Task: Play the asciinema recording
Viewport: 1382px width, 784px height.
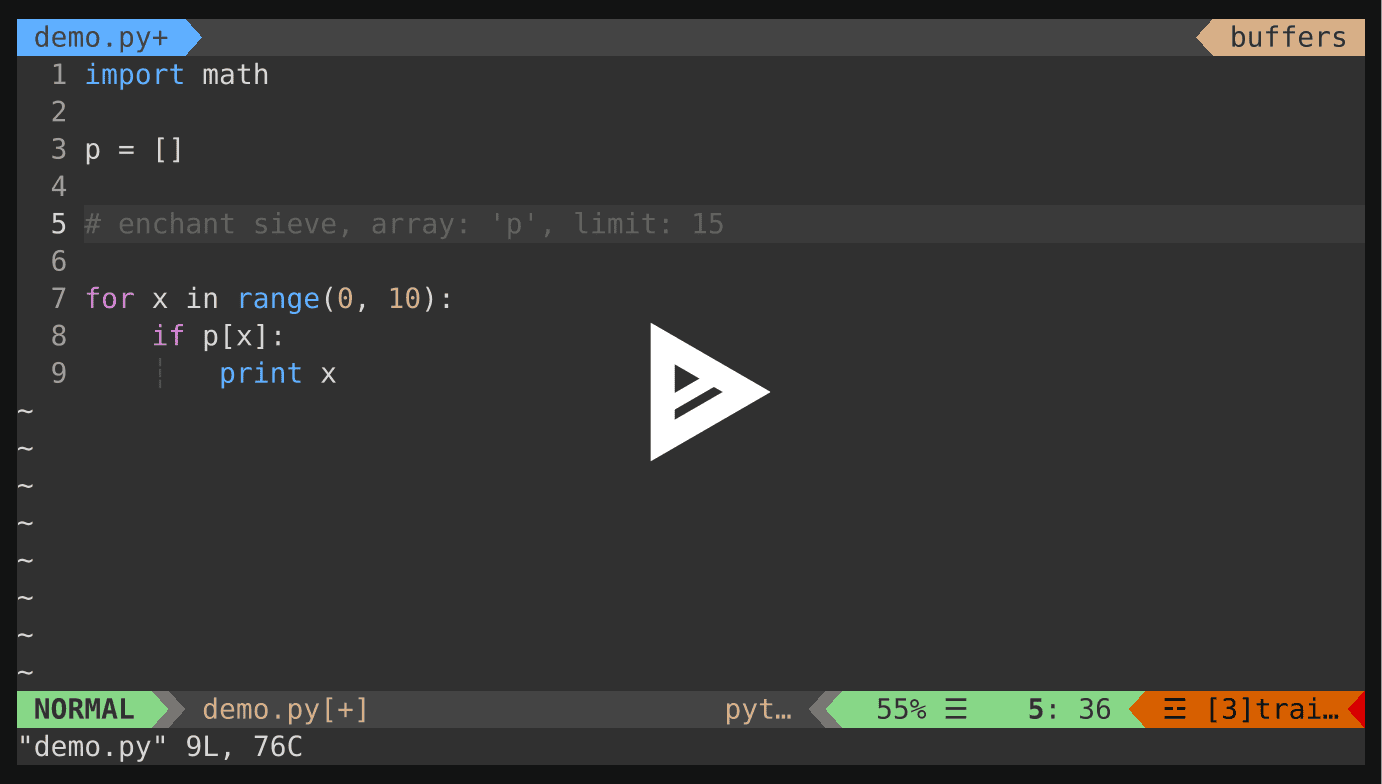Action: coord(709,392)
